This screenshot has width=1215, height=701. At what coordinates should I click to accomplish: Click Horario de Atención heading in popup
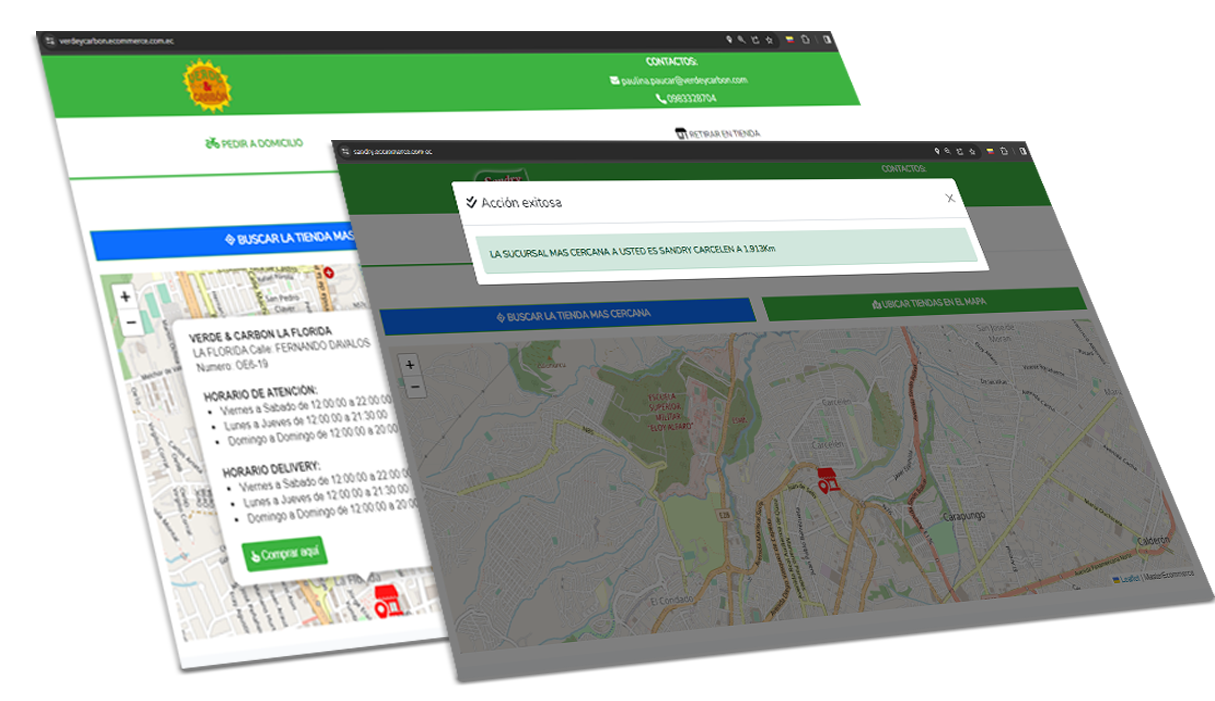[261, 393]
